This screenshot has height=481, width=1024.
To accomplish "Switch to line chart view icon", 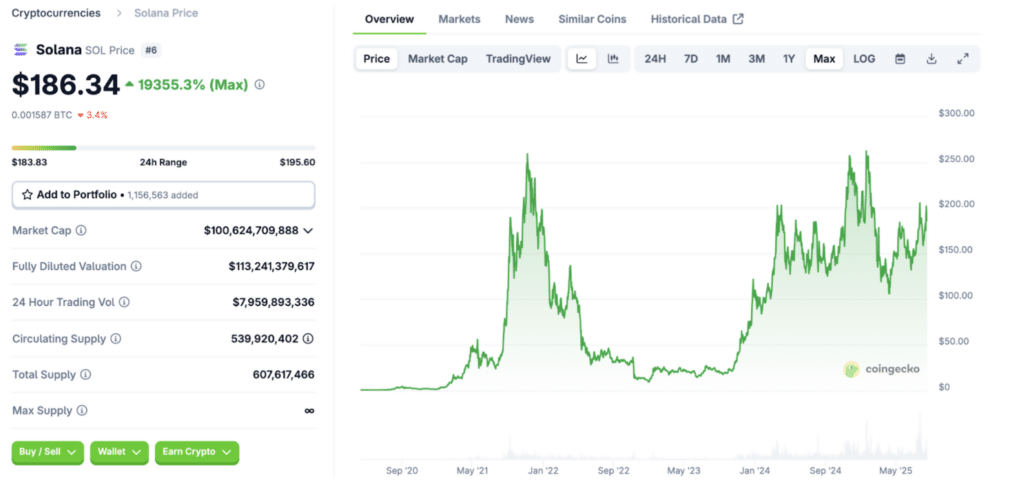I will (582, 59).
